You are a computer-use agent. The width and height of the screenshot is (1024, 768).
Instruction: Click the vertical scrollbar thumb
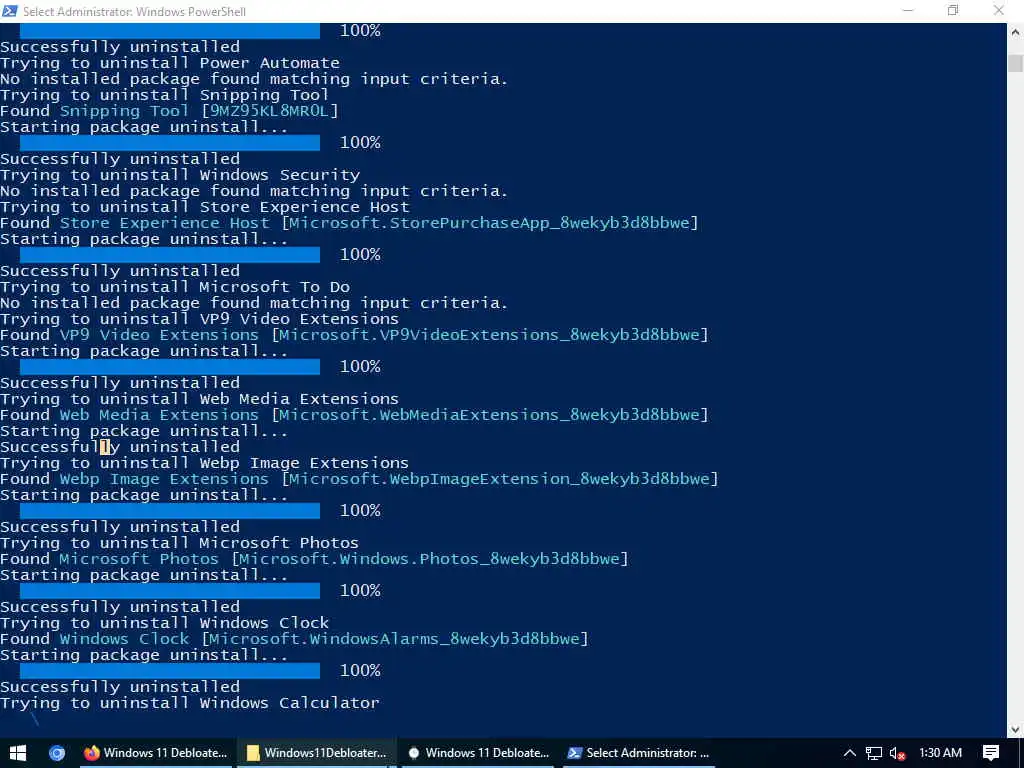1015,63
